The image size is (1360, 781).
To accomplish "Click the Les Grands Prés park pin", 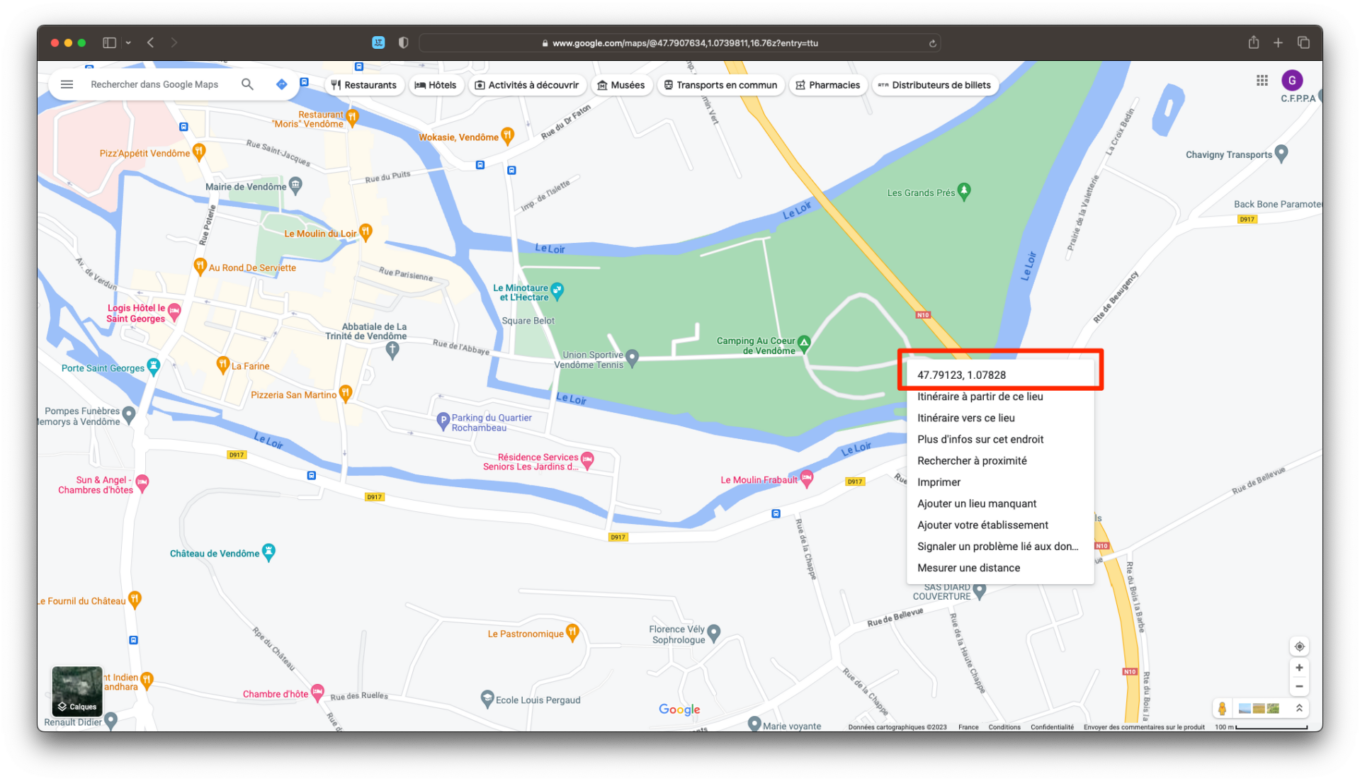I will coord(964,190).
